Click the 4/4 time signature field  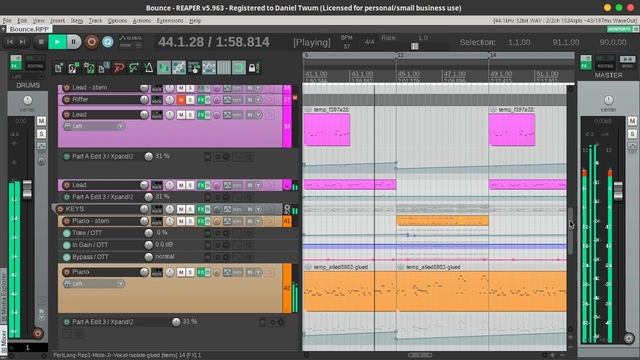pos(369,42)
